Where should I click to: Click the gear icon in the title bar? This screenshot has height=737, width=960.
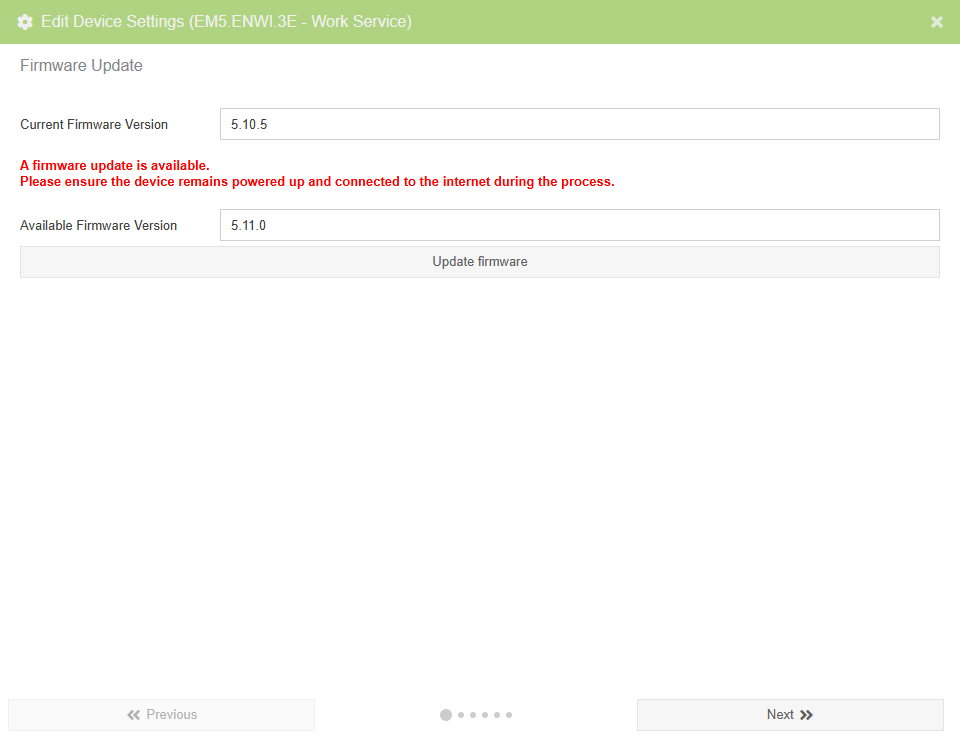pyautogui.click(x=25, y=21)
